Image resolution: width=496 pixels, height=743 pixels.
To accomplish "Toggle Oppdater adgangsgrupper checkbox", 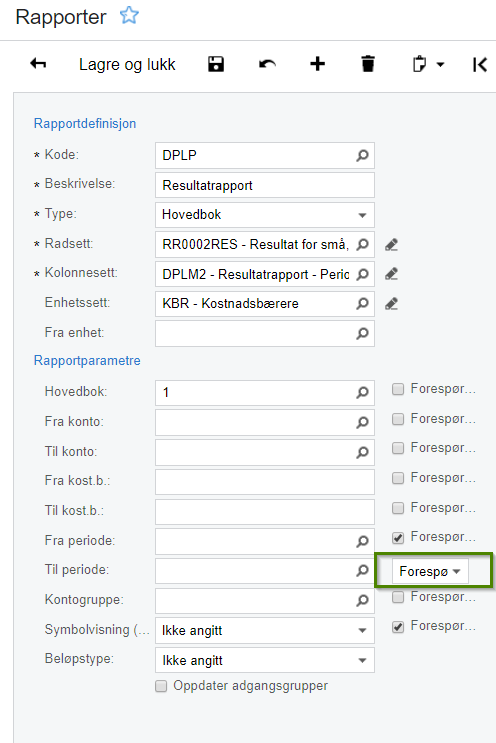I will click(161, 686).
